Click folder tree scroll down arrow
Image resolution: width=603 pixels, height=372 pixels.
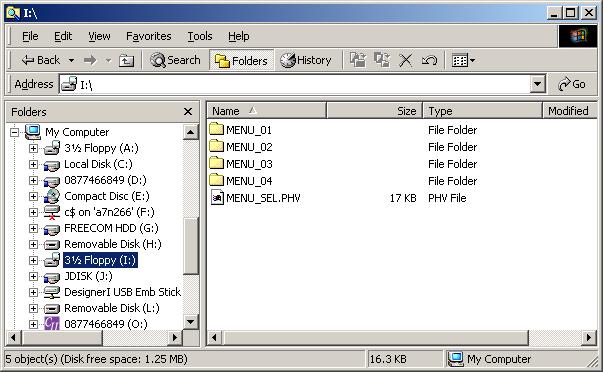click(x=190, y=322)
